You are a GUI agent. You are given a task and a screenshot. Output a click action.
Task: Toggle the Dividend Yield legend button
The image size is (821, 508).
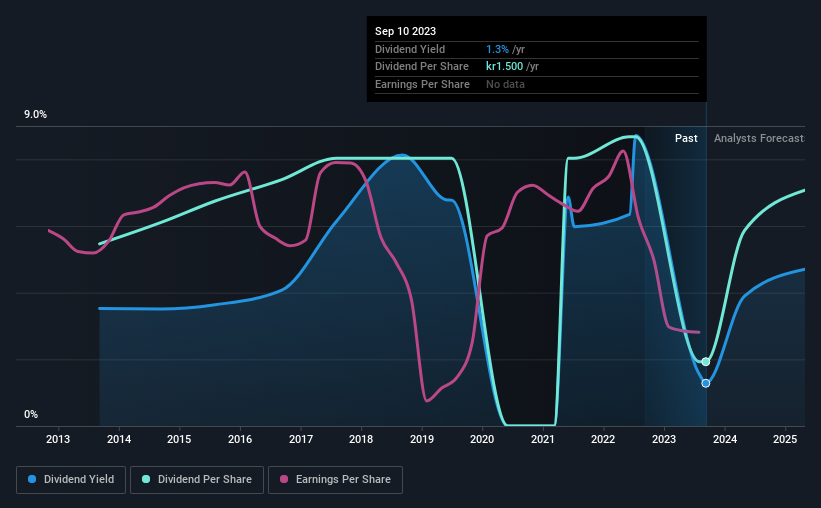[x=71, y=480]
